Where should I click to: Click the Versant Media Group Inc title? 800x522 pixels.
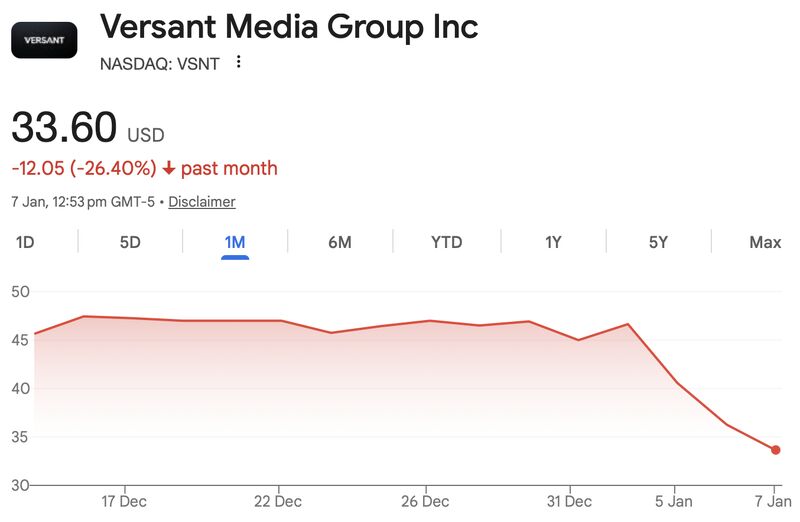(x=289, y=26)
